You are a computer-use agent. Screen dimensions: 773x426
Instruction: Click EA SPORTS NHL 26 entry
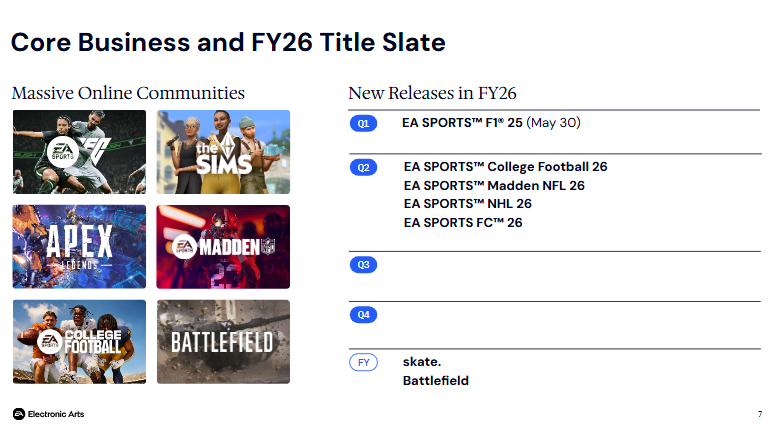(467, 204)
